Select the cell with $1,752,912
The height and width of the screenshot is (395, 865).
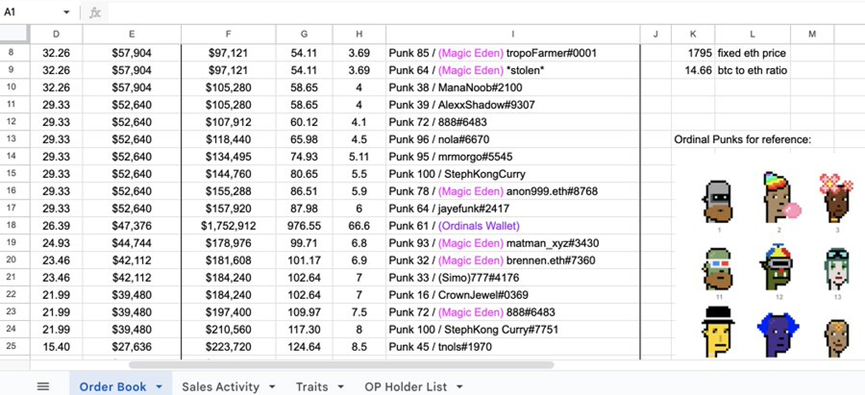(x=228, y=226)
